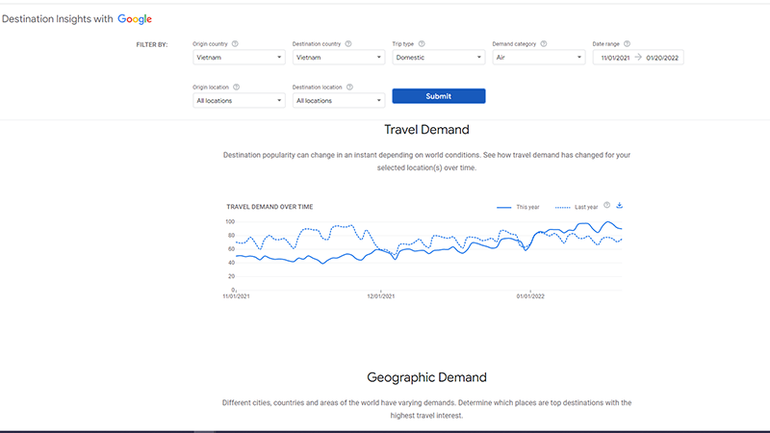Click start date field 11/01/2021
The height and width of the screenshot is (433, 770).
pyautogui.click(x=616, y=58)
